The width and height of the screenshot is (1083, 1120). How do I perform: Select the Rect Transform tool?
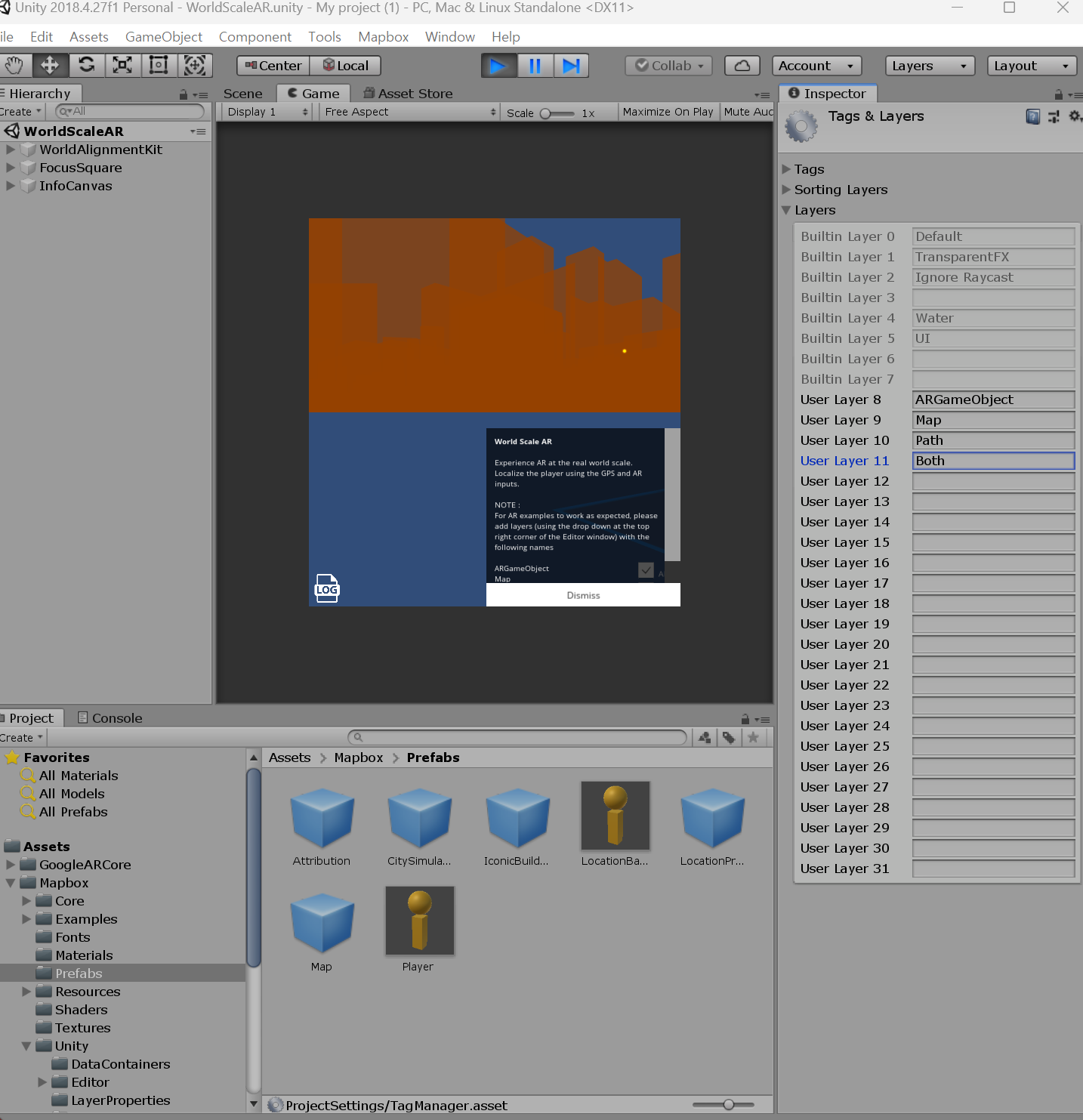pos(159,66)
